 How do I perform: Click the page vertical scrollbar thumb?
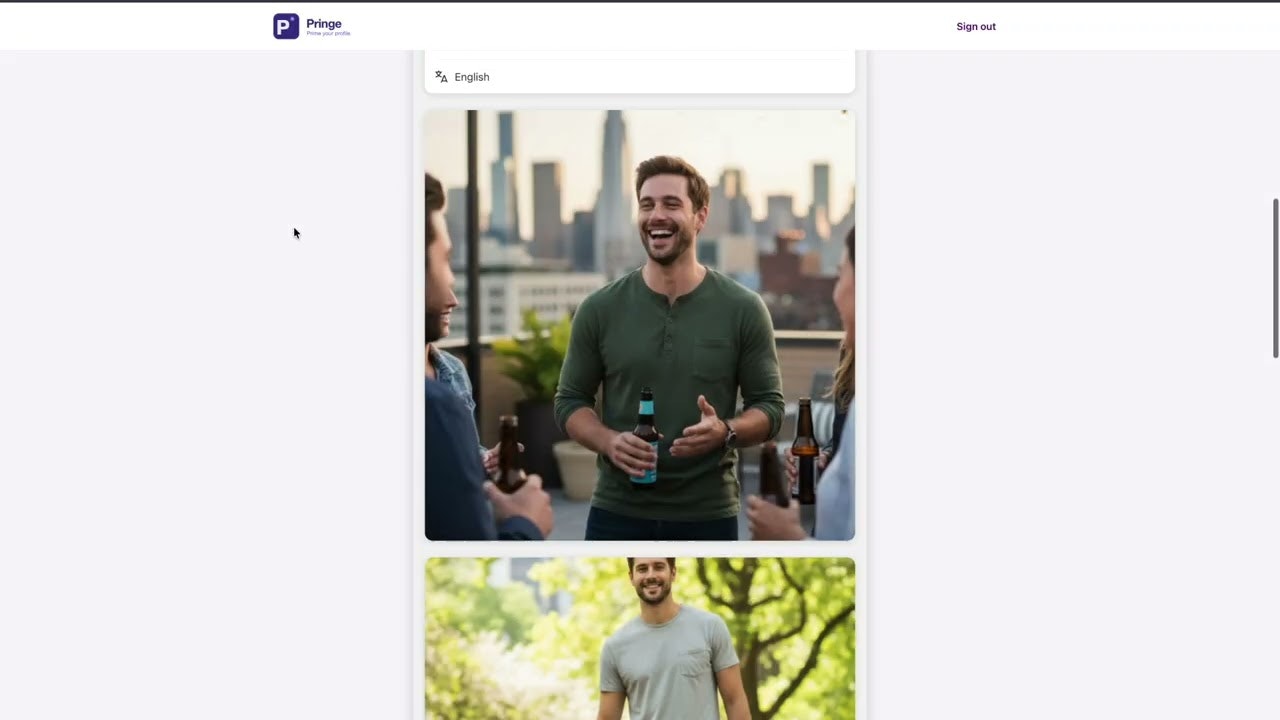click(1275, 278)
